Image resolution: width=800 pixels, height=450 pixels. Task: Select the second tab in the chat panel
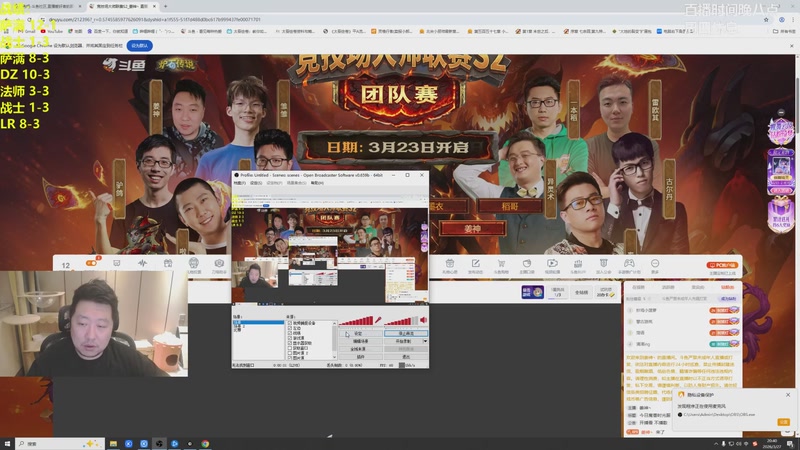click(668, 287)
